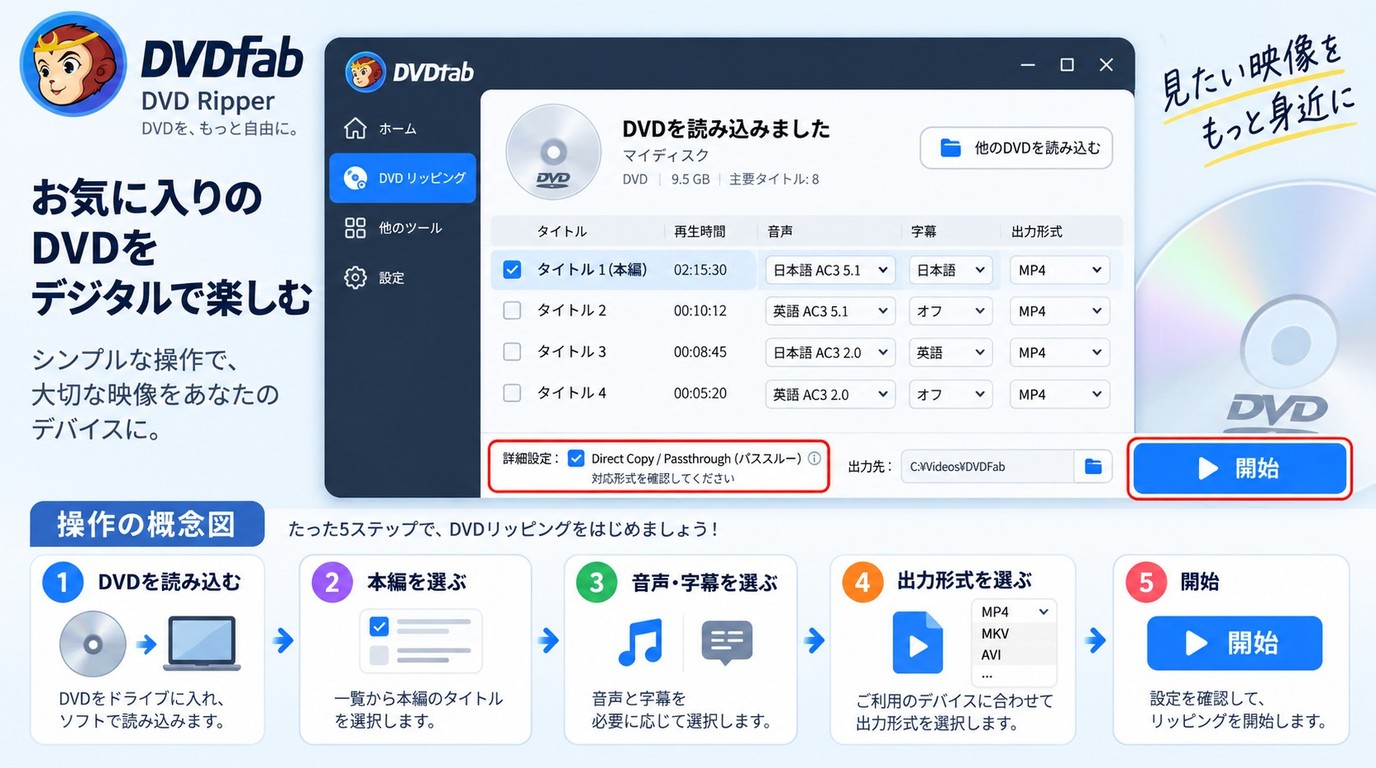This screenshot has width=1376, height=768.
Task: Click the 出力形式 column header
Action: pyautogui.click(x=1037, y=232)
